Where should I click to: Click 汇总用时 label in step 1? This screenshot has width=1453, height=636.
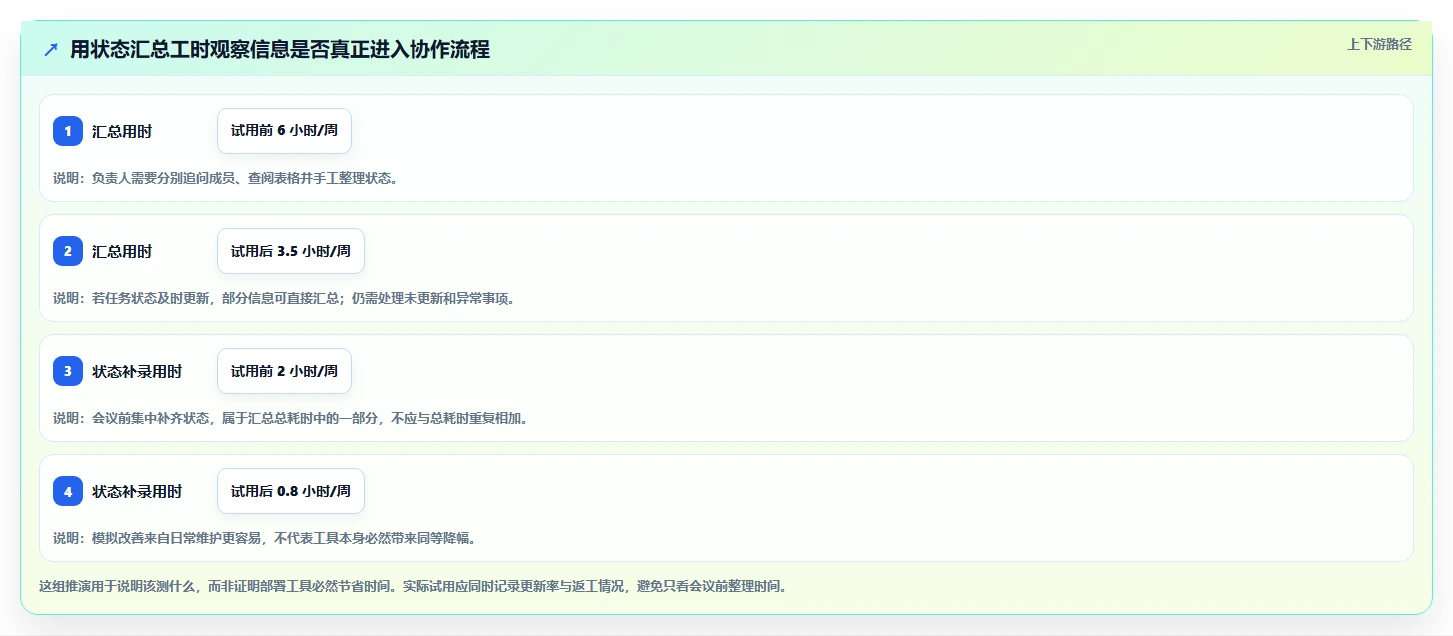pos(122,131)
